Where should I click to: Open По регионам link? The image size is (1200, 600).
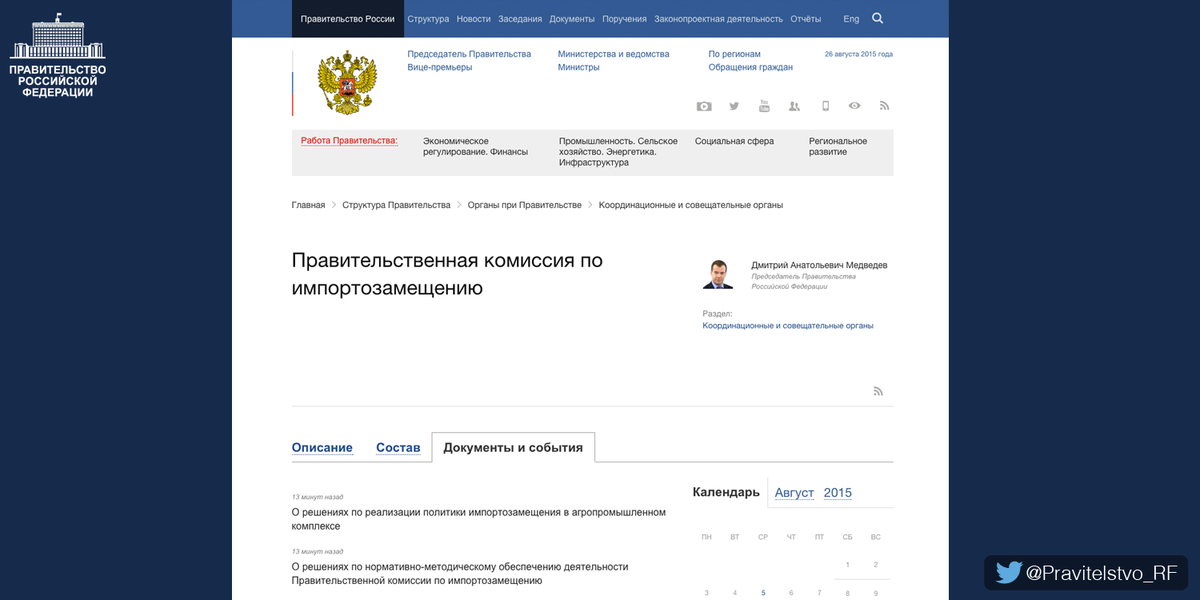tap(735, 54)
